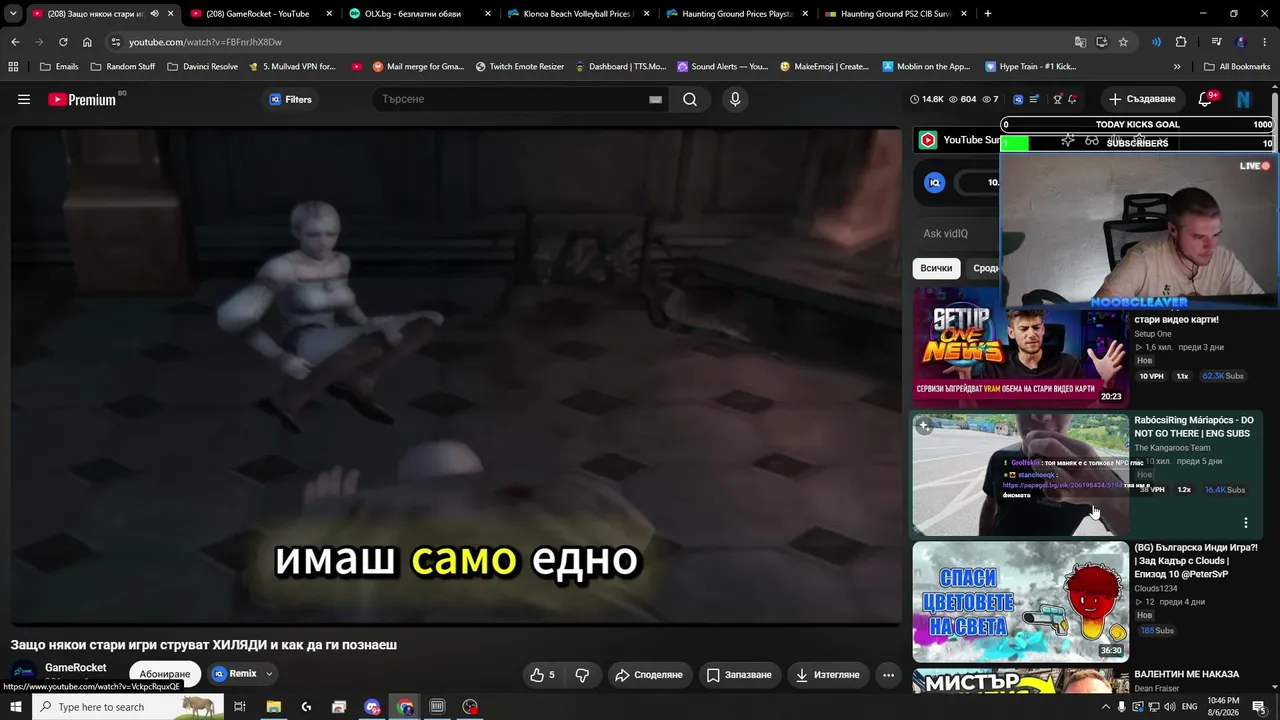This screenshot has width=1280, height=720.
Task: Click the Windows taskbar search box
Action: click(x=128, y=707)
